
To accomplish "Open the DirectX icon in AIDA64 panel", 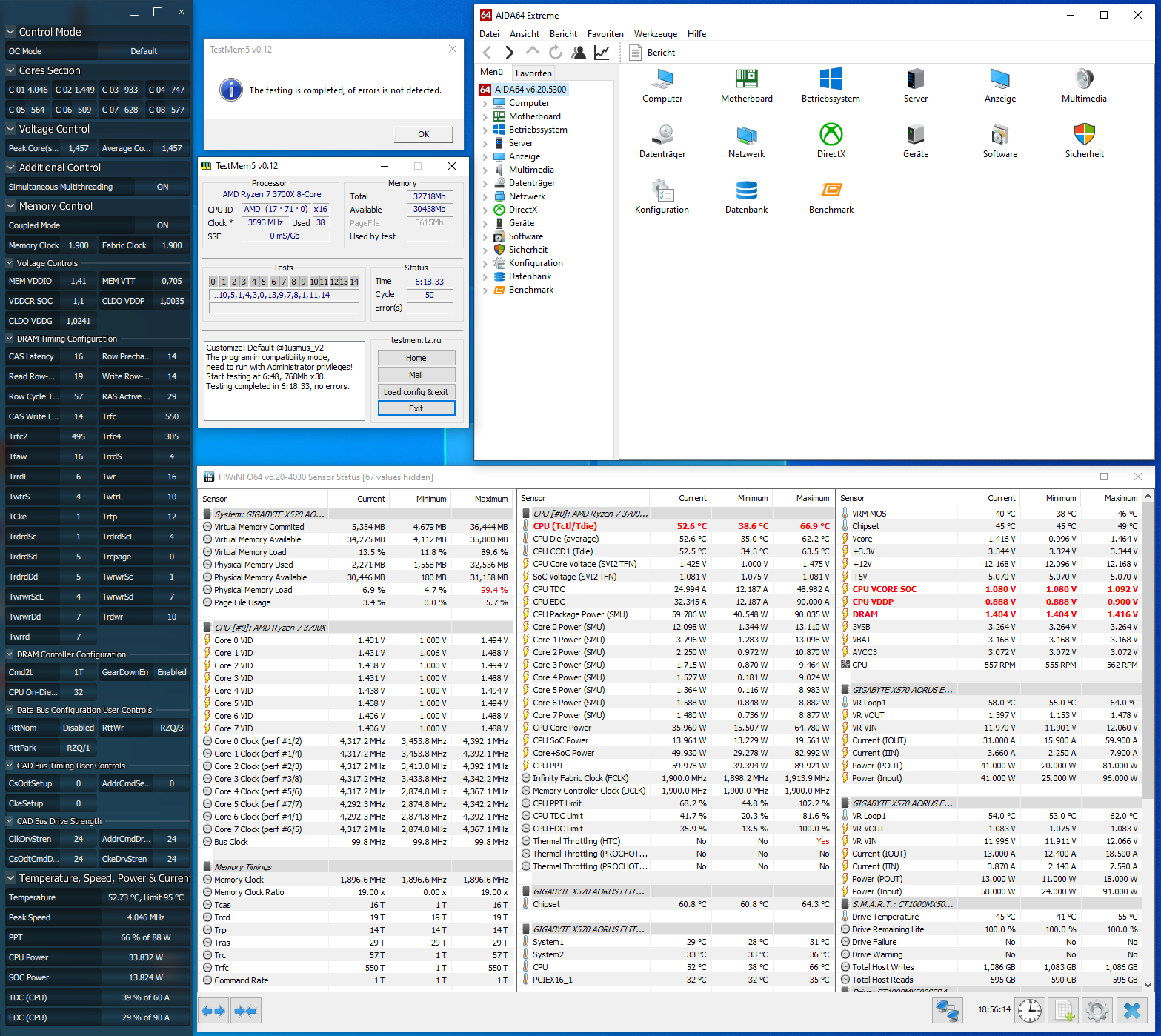I will tap(831, 141).
